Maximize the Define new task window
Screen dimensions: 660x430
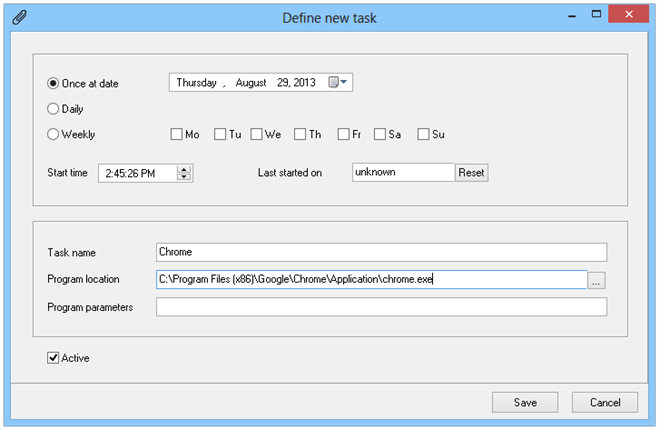click(x=596, y=14)
